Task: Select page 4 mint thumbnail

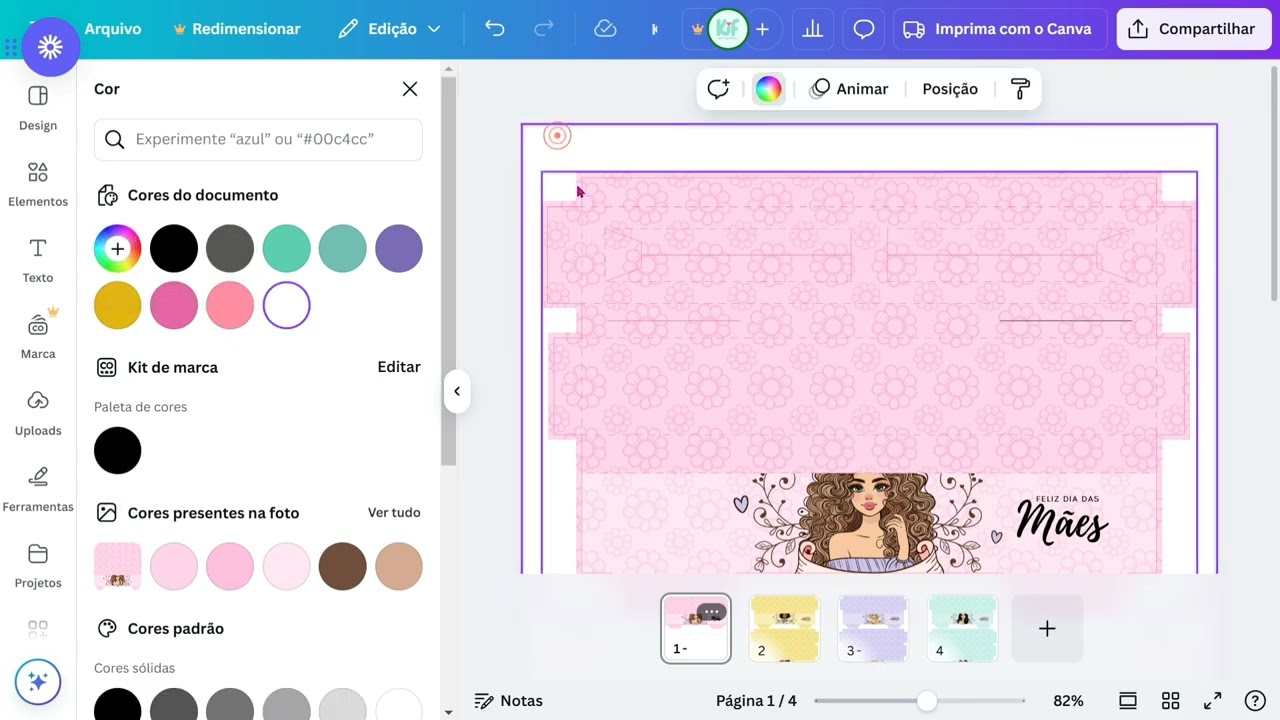Action: 962,628
